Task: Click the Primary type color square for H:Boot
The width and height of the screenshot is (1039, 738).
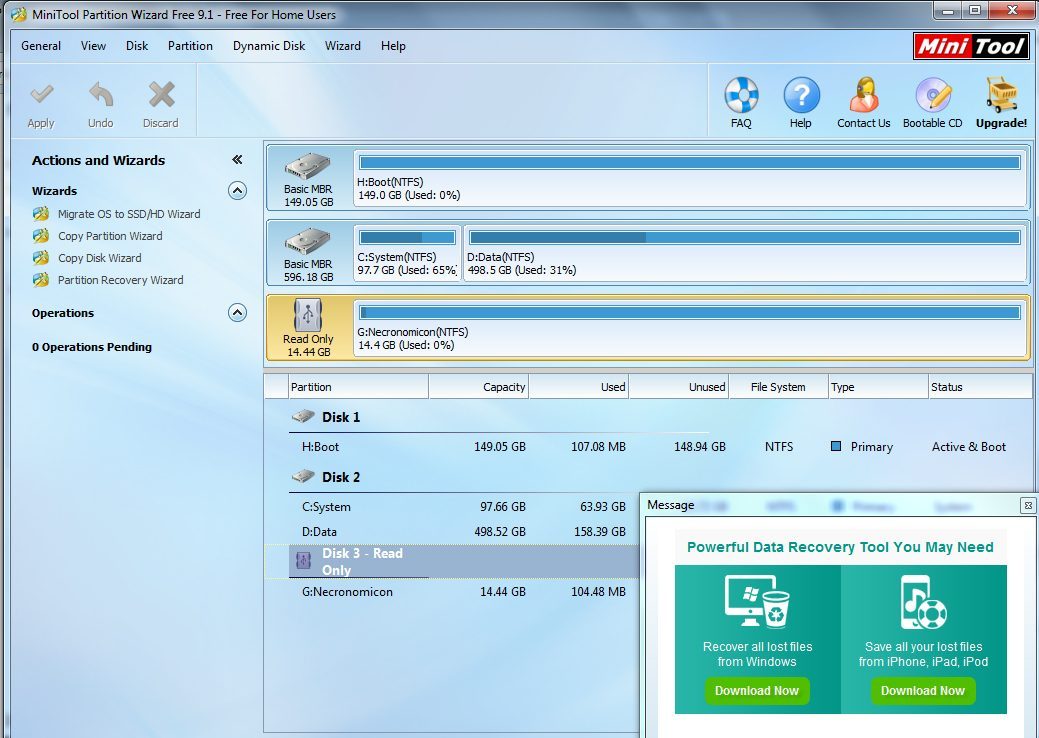Action: coord(836,447)
